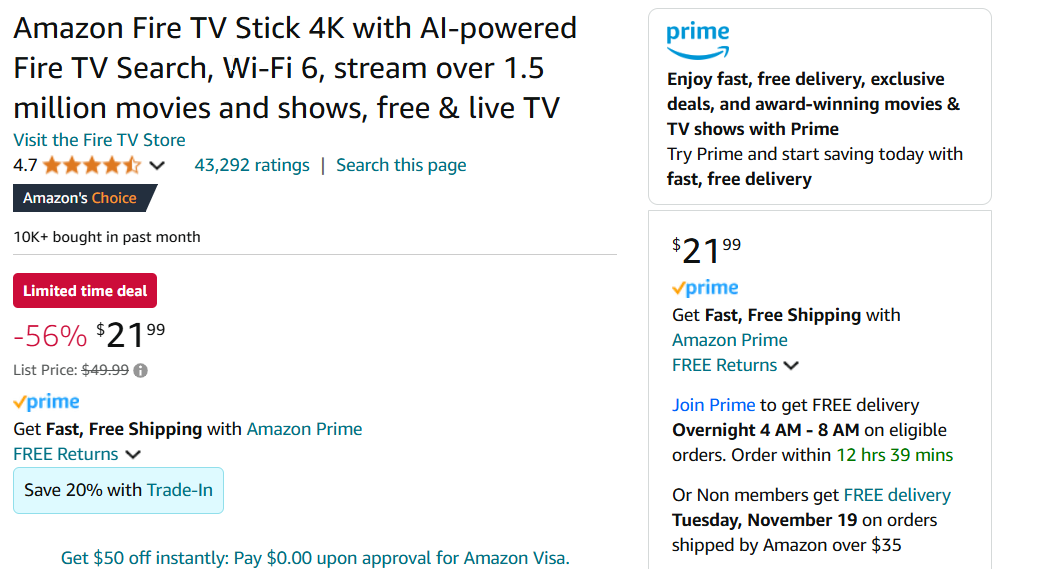The image size is (1041, 569).
Task: Click Amazon Prime link in the buy box
Action: tap(729, 340)
